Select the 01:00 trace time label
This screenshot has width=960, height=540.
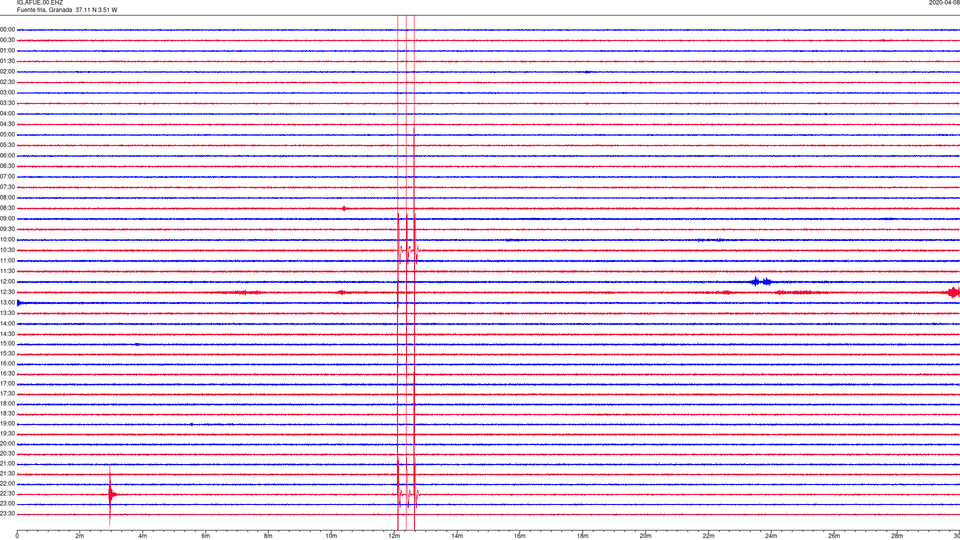[7, 51]
